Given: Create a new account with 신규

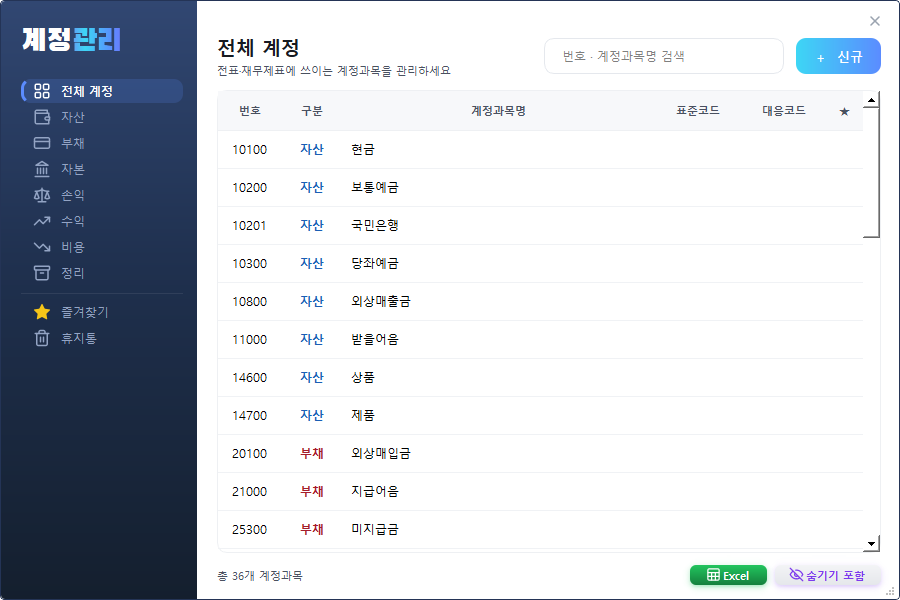Looking at the screenshot, I should (838, 56).
